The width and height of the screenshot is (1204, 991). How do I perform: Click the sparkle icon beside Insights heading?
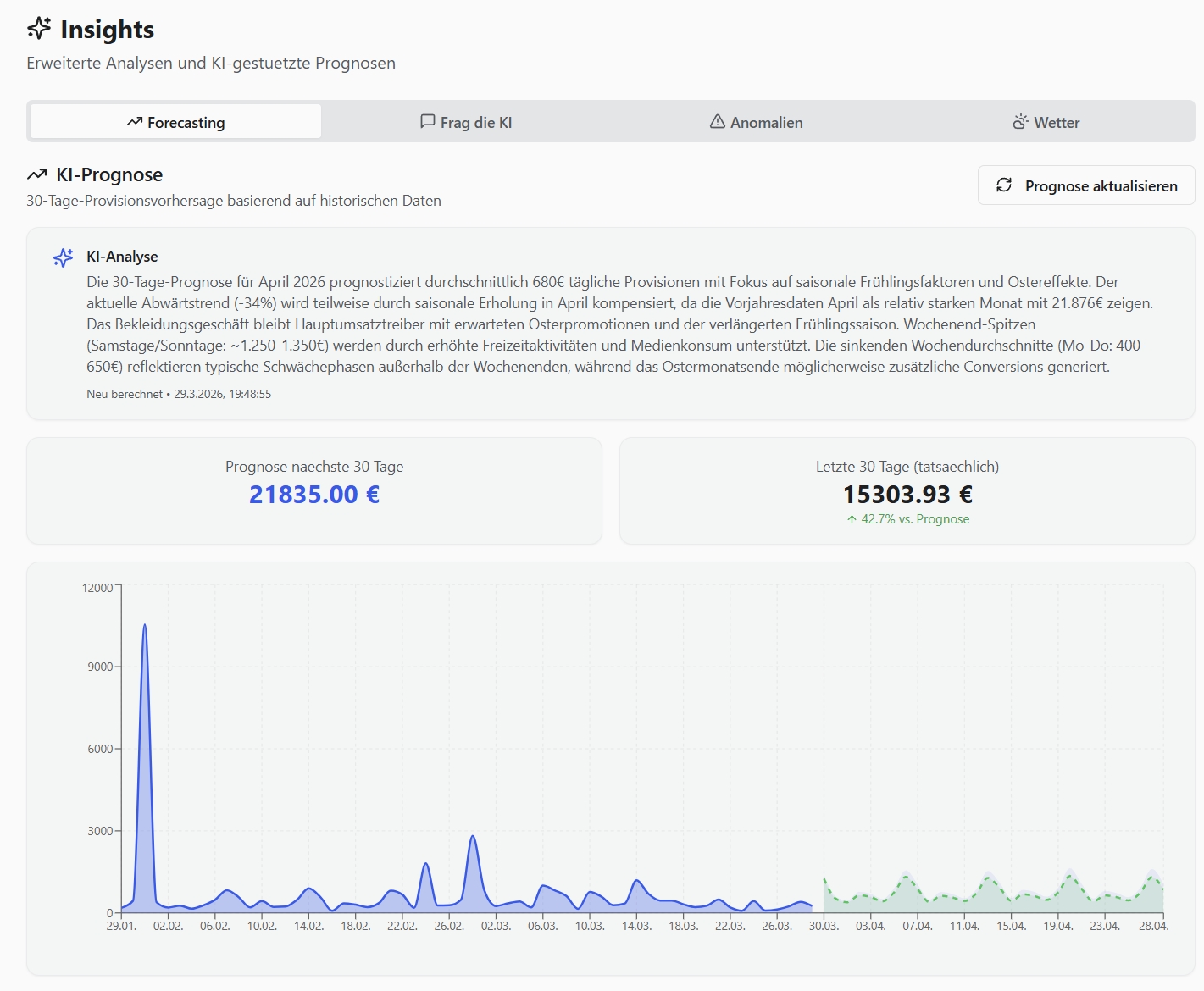(39, 29)
